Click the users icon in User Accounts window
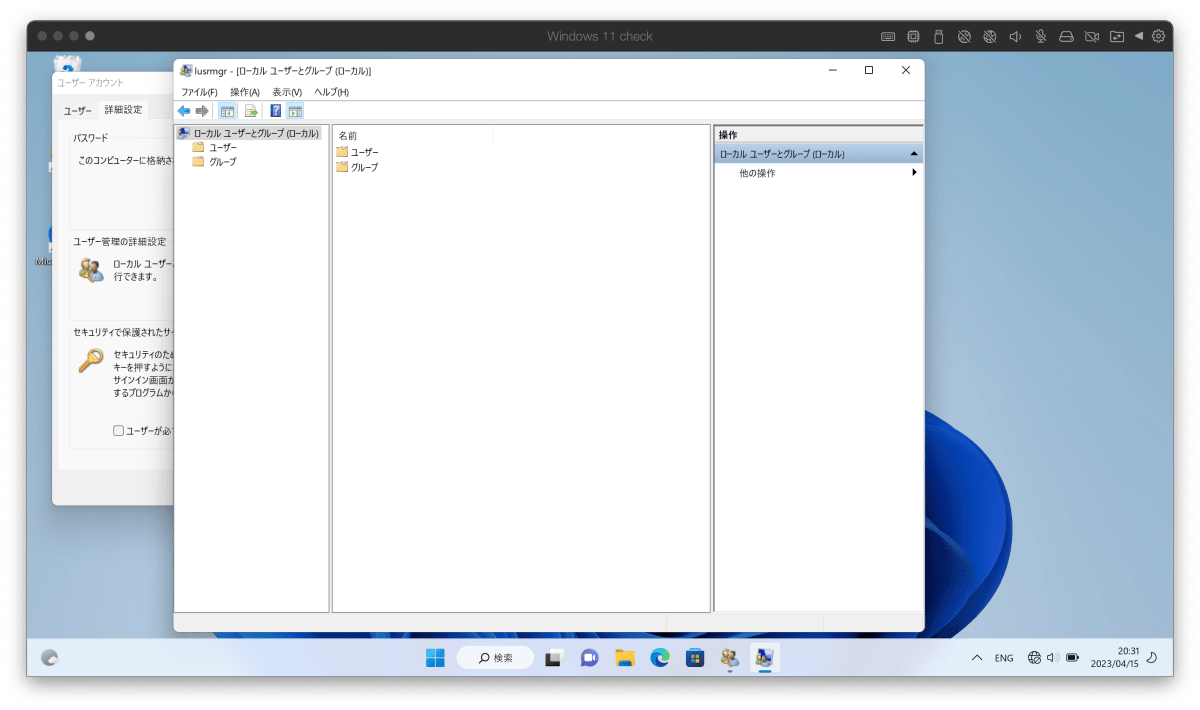This screenshot has height=710, width=1200. click(91, 270)
